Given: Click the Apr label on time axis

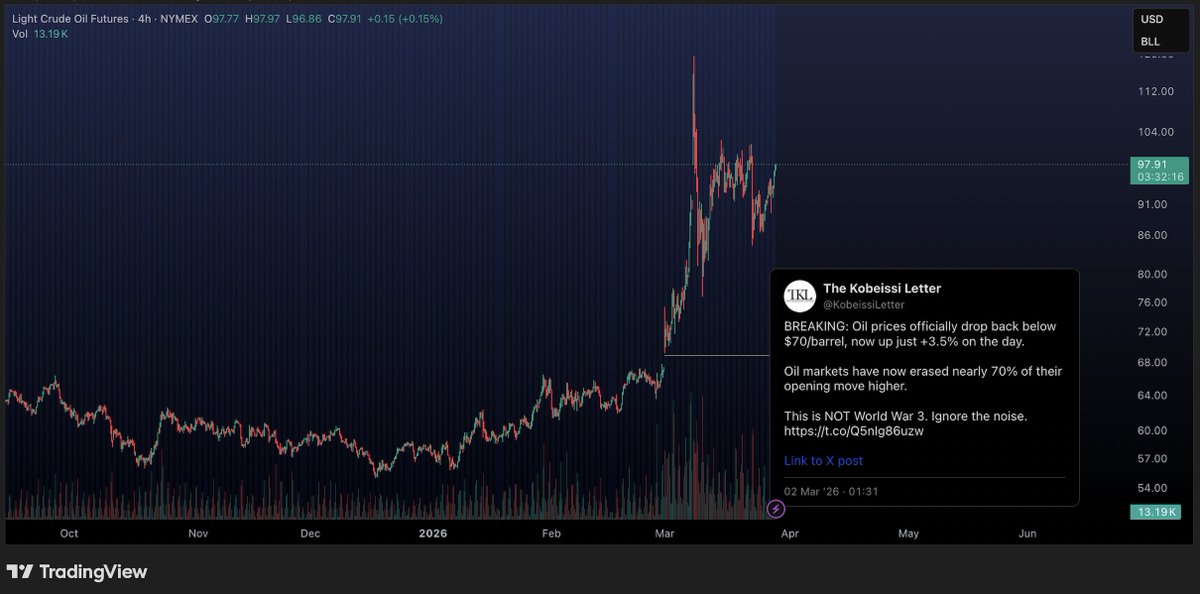Looking at the screenshot, I should 789,534.
